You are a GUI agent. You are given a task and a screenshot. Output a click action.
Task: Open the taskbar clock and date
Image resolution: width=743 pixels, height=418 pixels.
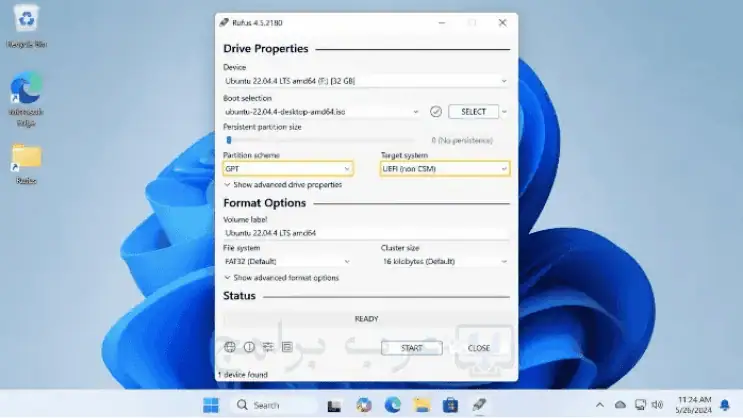tap(694, 405)
